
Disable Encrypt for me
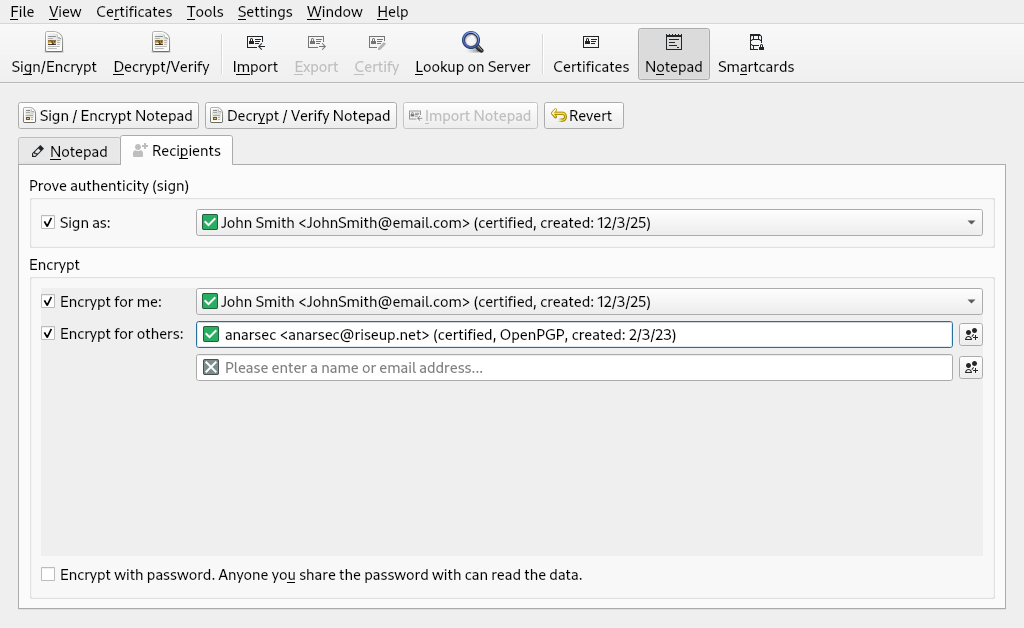[48, 301]
